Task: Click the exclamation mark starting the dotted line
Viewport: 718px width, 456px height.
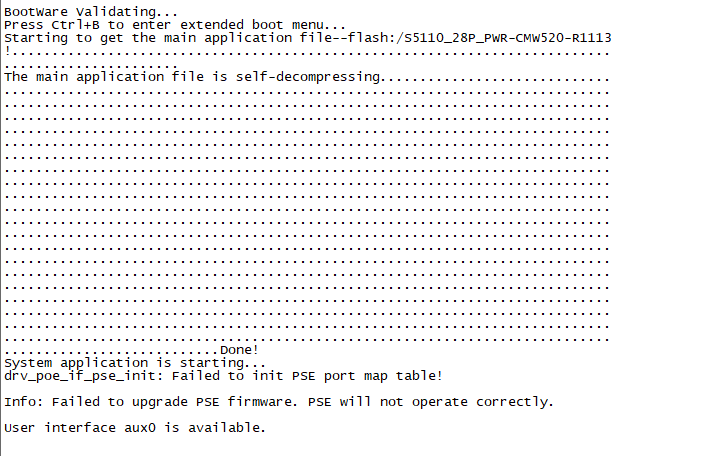Action: [x=7, y=50]
